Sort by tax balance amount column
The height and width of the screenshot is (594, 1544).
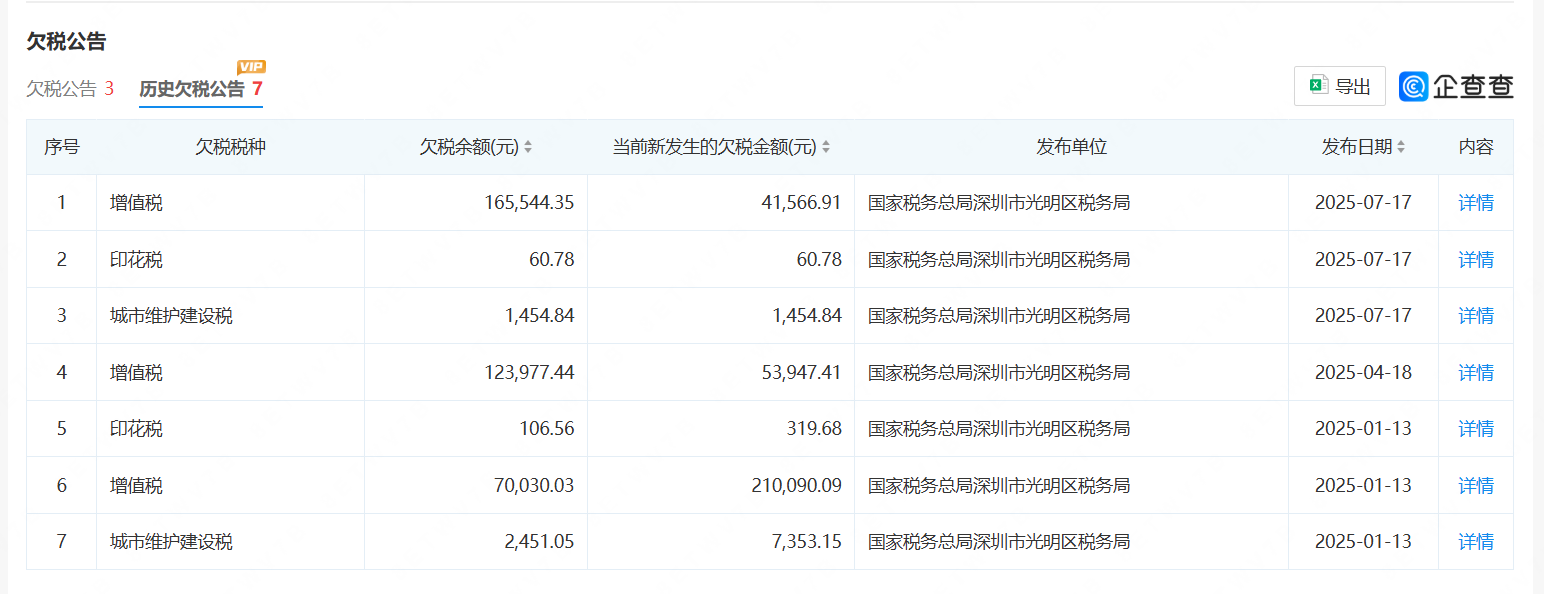click(x=528, y=147)
